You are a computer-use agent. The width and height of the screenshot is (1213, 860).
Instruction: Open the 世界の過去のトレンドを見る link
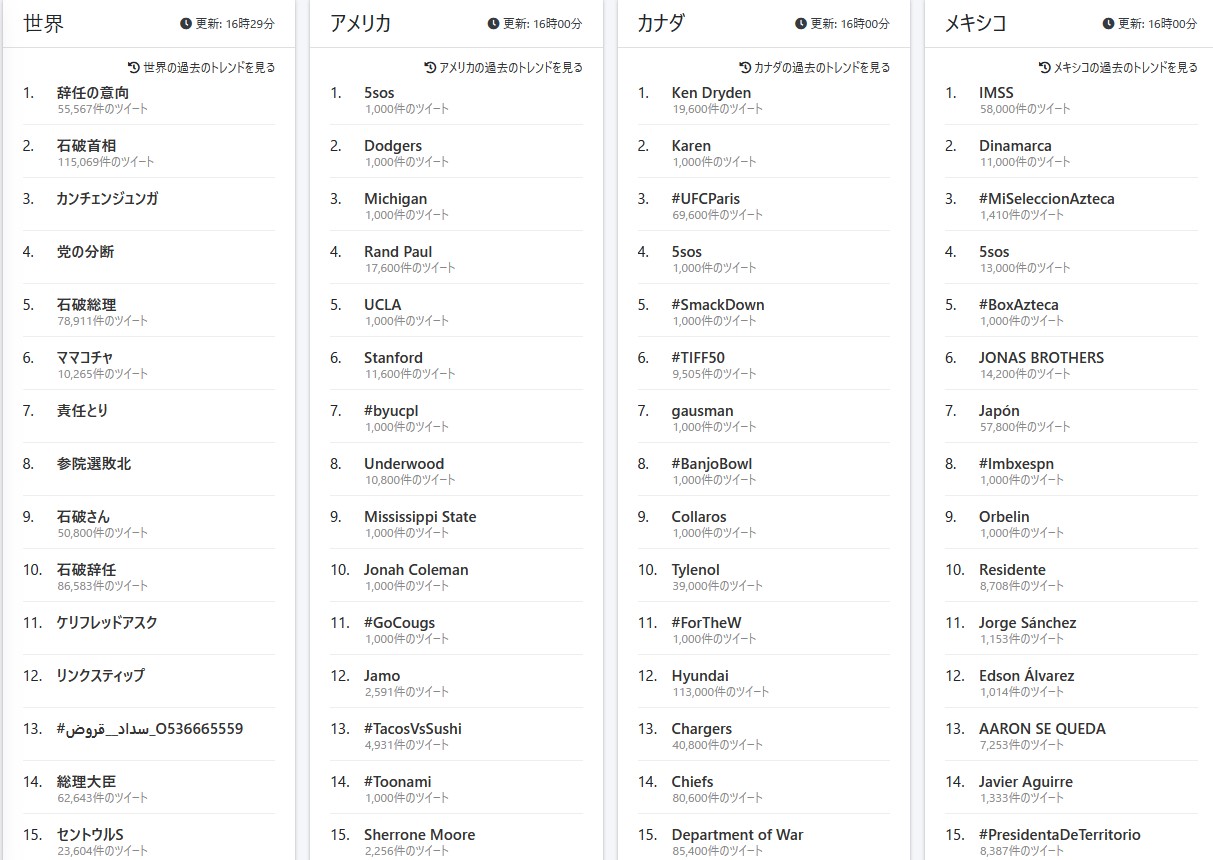pos(209,67)
